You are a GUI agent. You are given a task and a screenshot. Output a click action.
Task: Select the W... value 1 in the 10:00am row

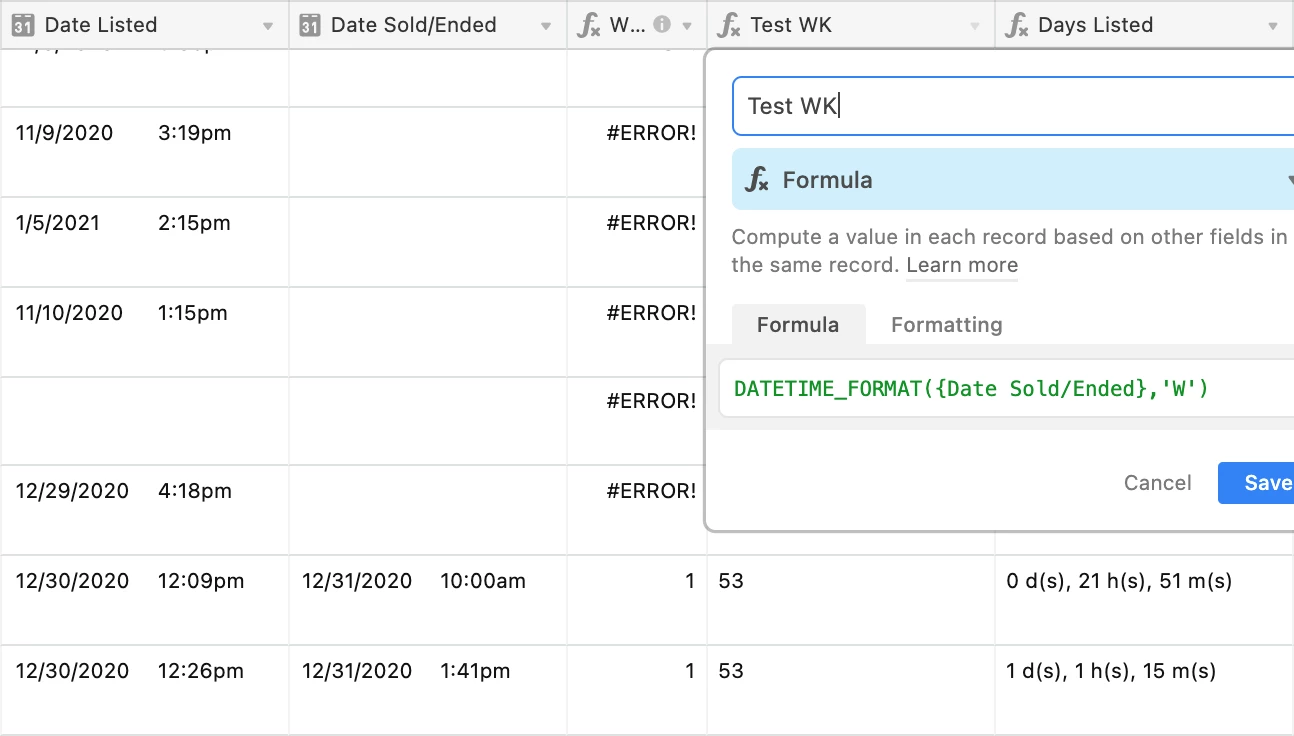click(x=637, y=600)
